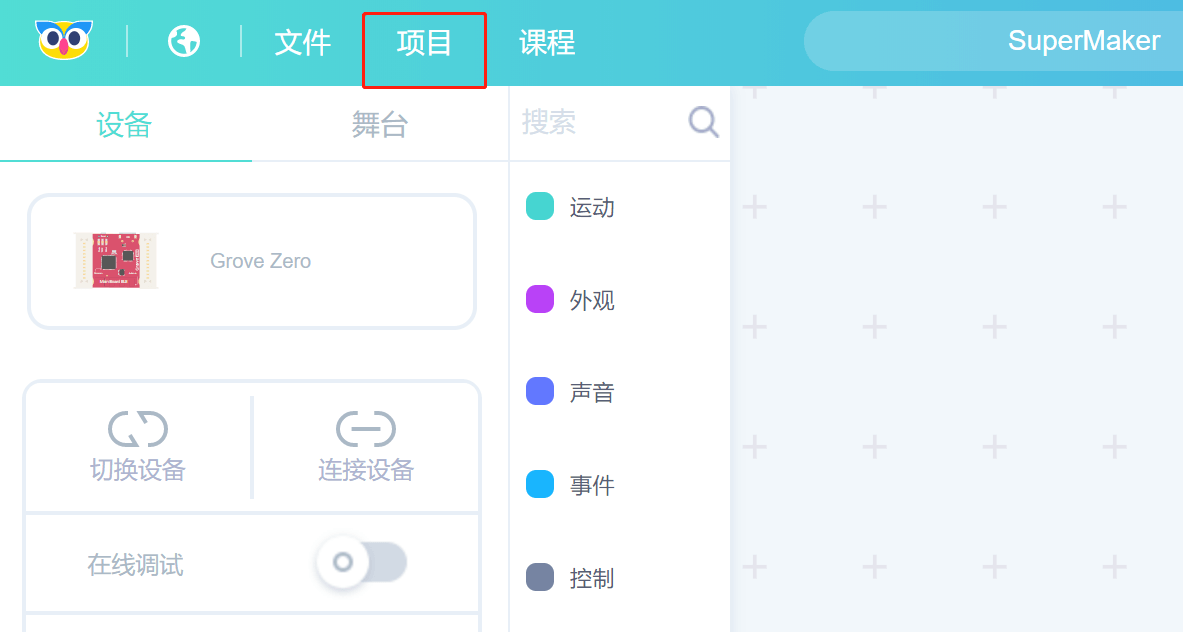Click the 连接设备 button label

click(366, 470)
